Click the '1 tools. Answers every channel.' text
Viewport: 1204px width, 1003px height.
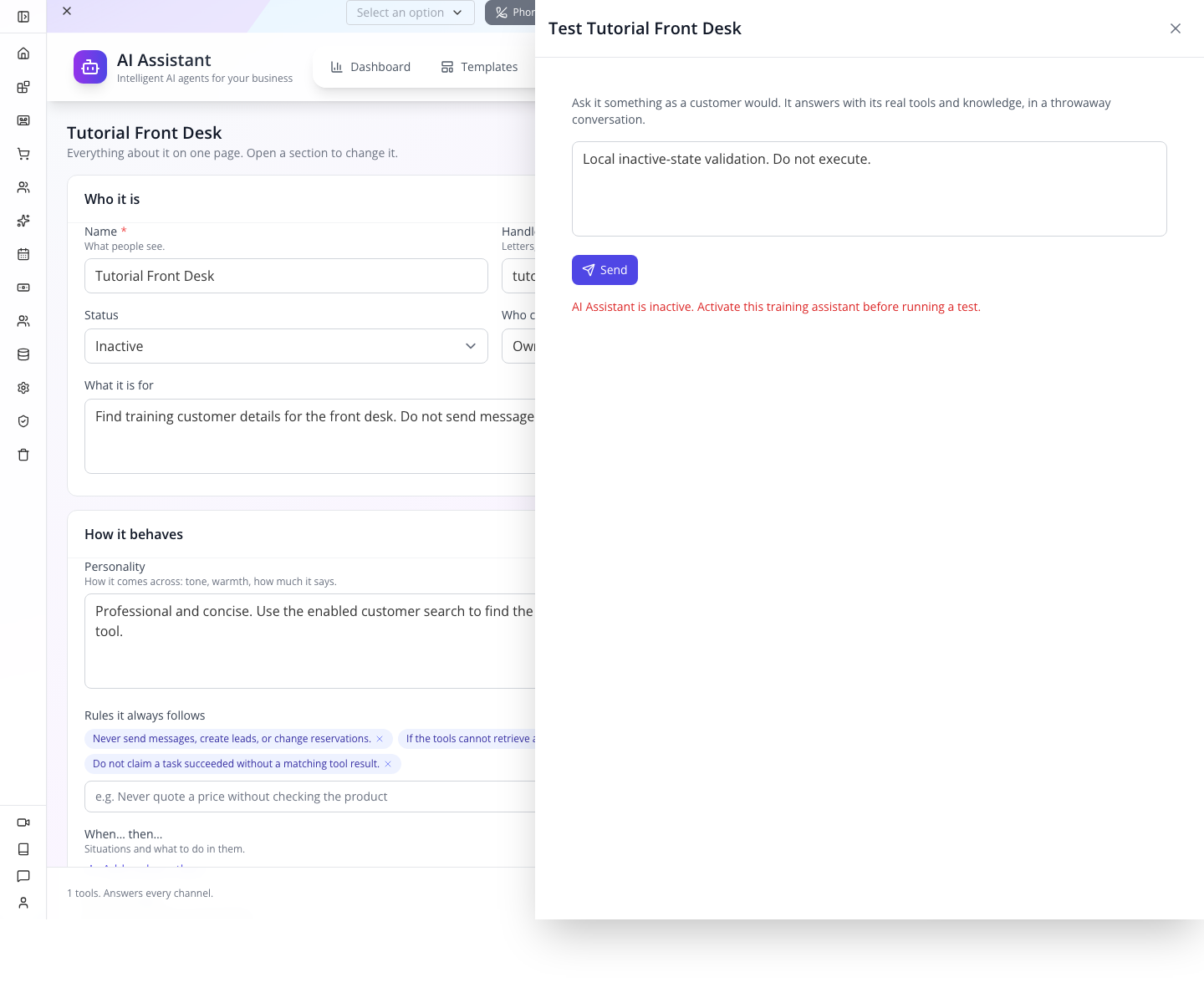[x=140, y=894]
